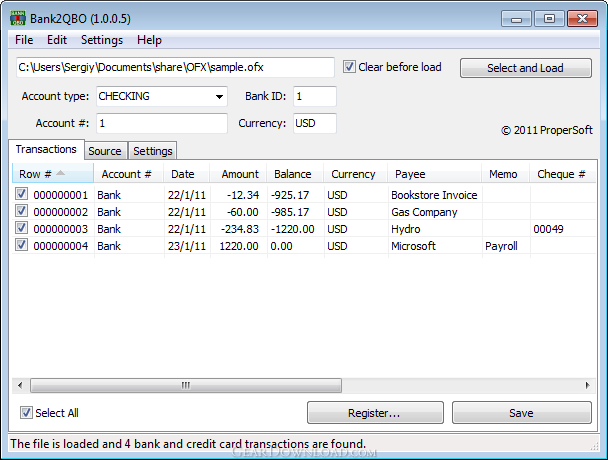The height and width of the screenshot is (460, 608).
Task: Toggle the Select All checkbox
Action: pyautogui.click(x=26, y=413)
